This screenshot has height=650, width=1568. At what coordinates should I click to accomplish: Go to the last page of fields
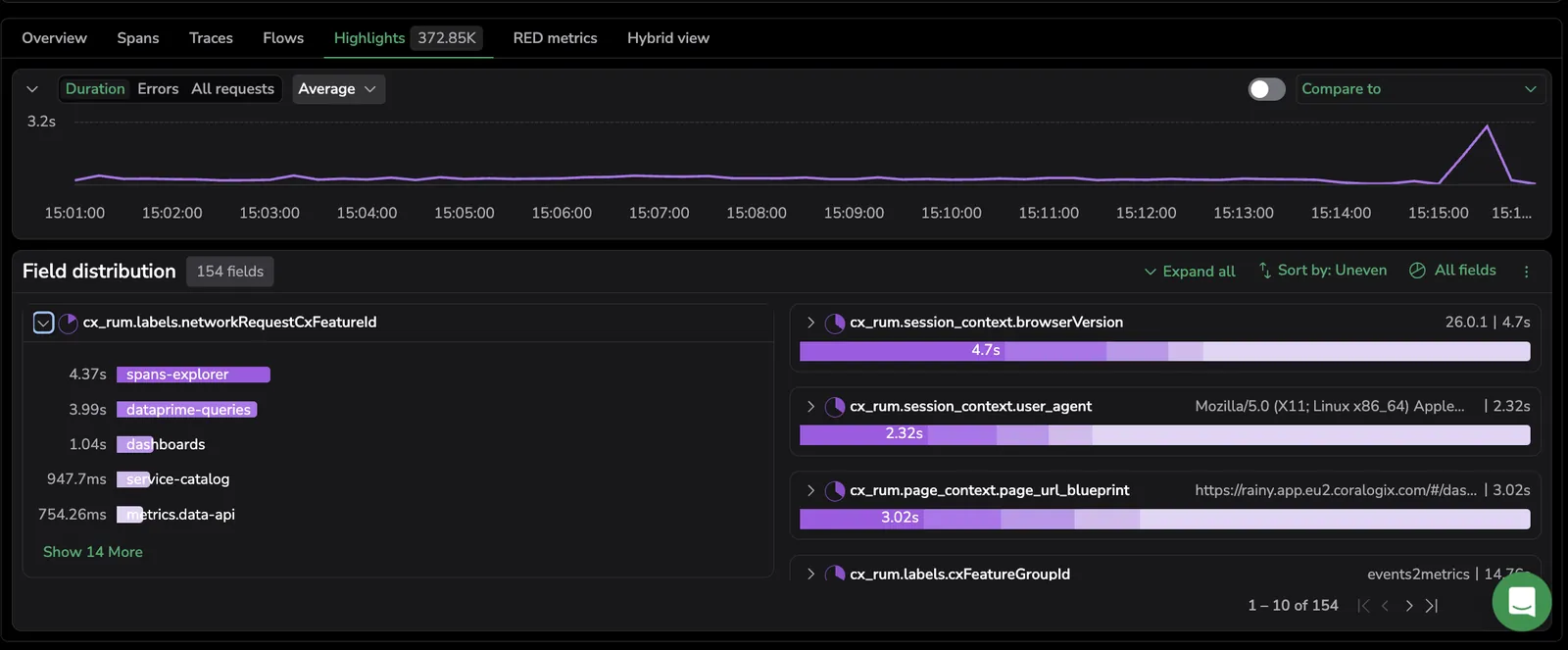[x=1432, y=606]
